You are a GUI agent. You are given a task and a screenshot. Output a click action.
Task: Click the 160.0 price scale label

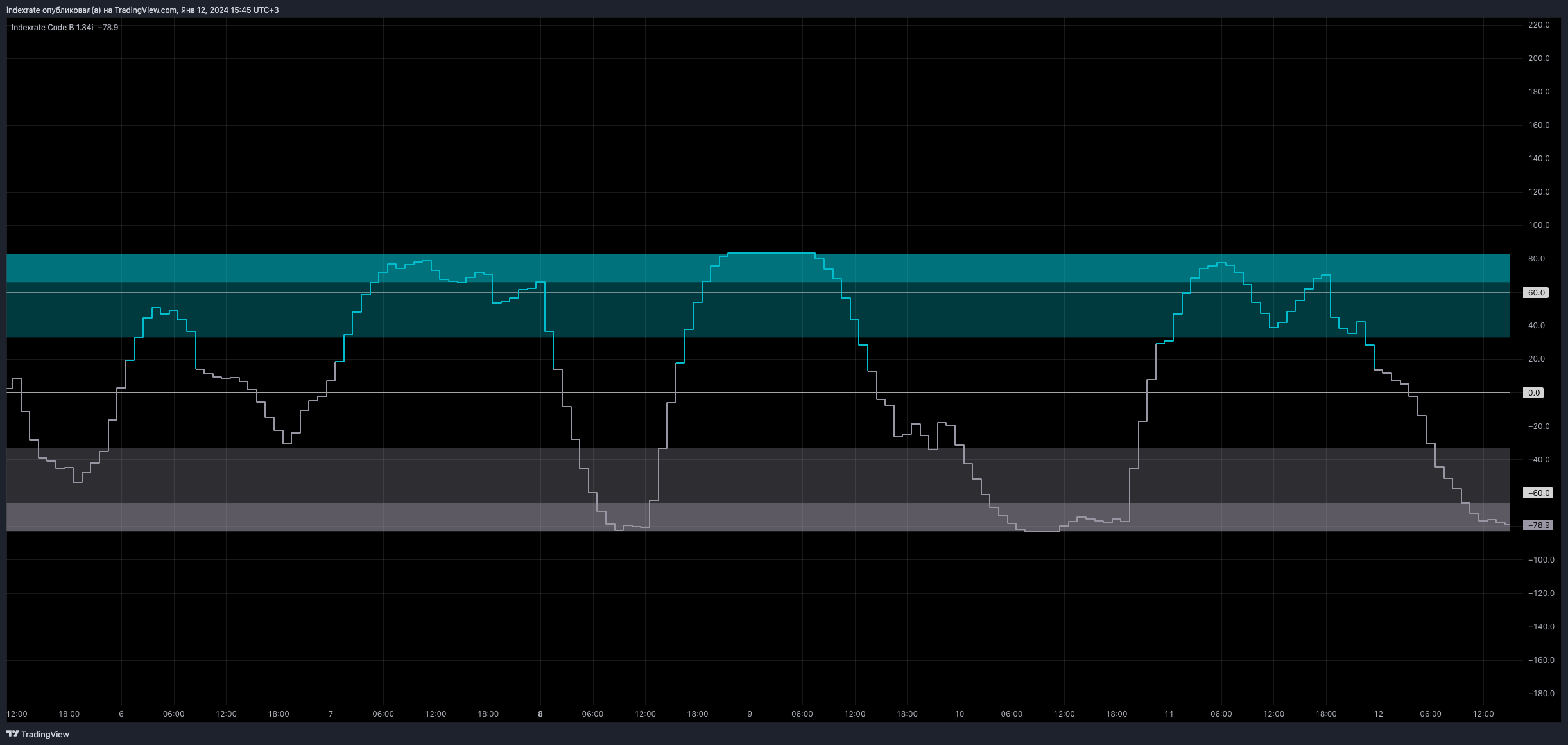pyautogui.click(x=1538, y=125)
